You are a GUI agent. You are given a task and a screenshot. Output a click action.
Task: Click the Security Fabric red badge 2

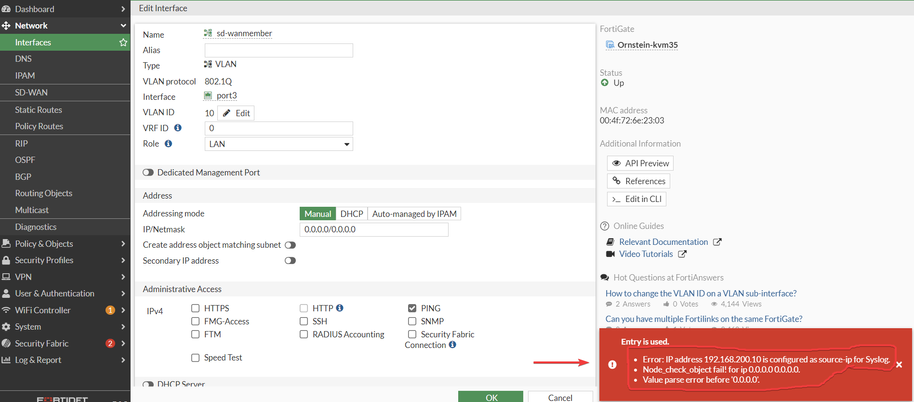(110, 344)
